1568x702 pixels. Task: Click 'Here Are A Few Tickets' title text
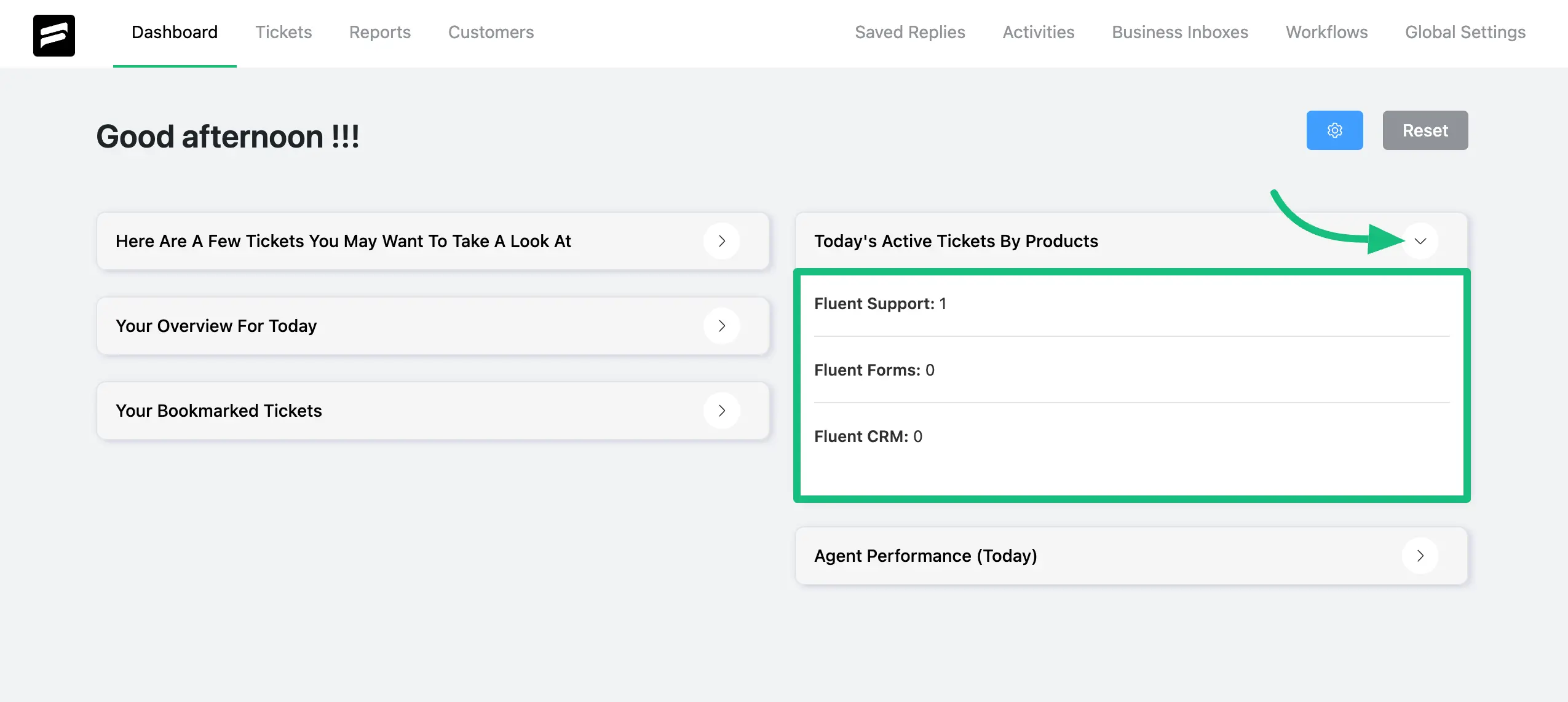[343, 241]
